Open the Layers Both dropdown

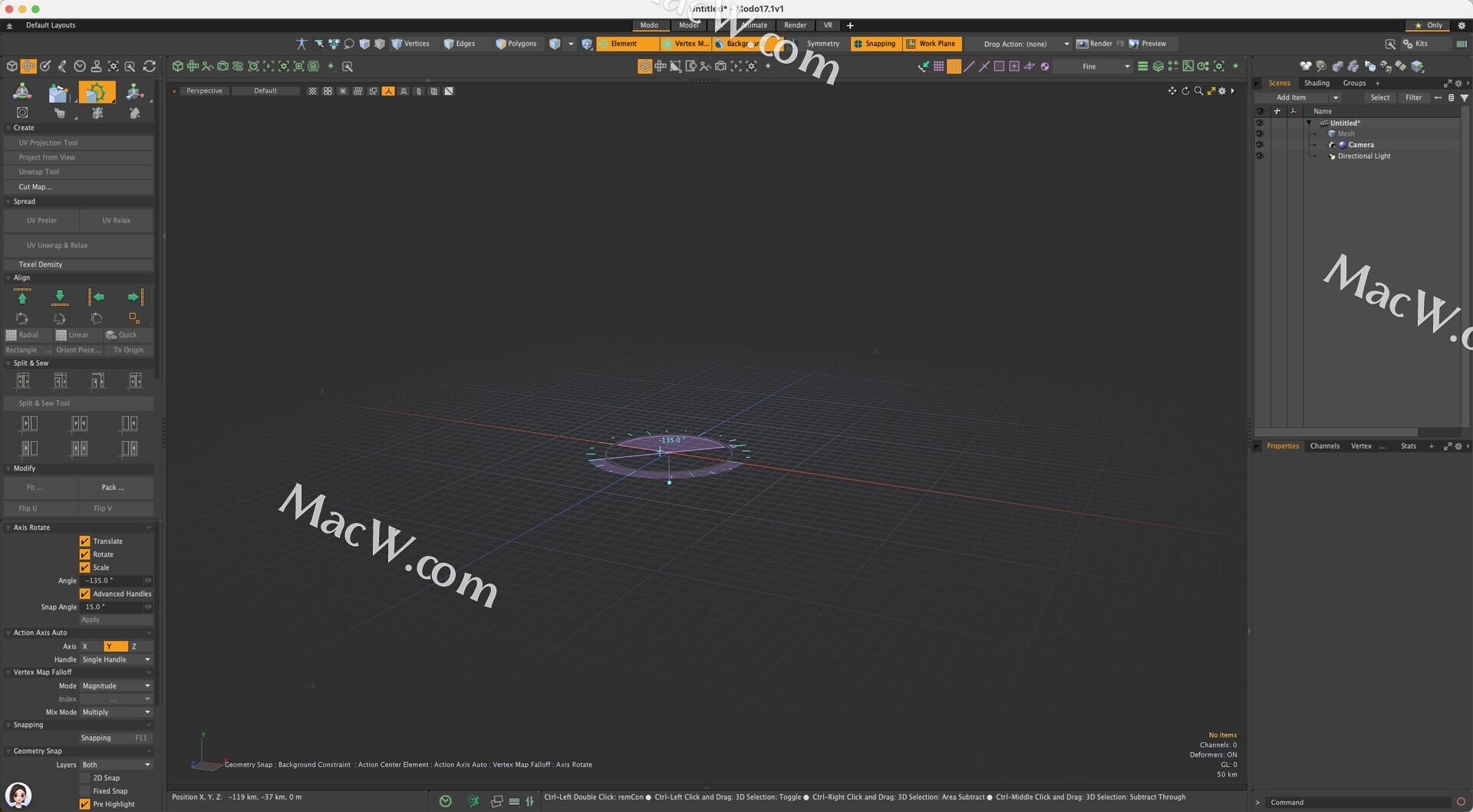click(116, 765)
